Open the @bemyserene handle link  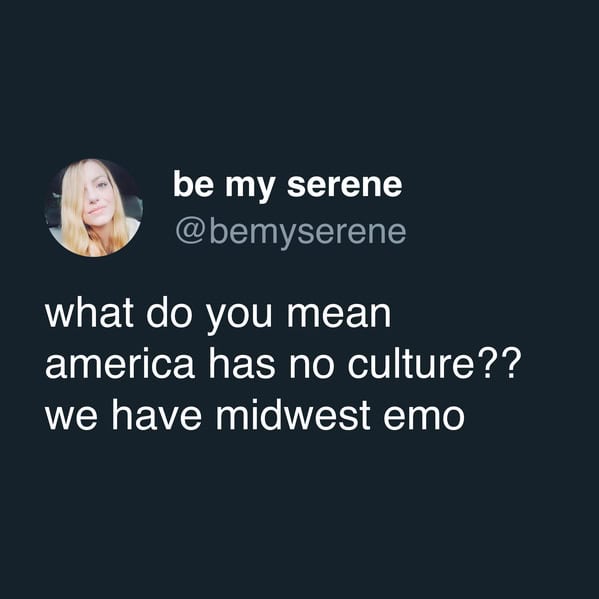pyautogui.click(x=291, y=233)
